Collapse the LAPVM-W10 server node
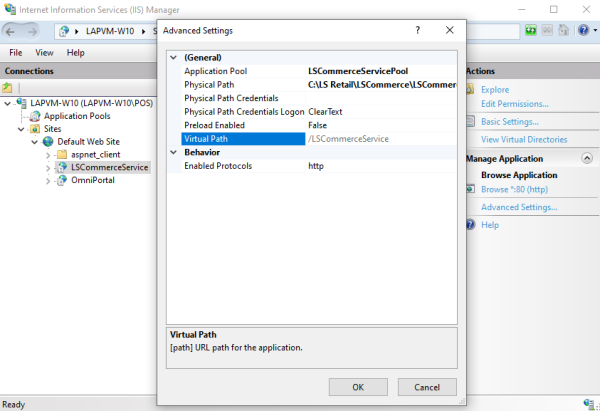This screenshot has width=600, height=411. pos(7,103)
